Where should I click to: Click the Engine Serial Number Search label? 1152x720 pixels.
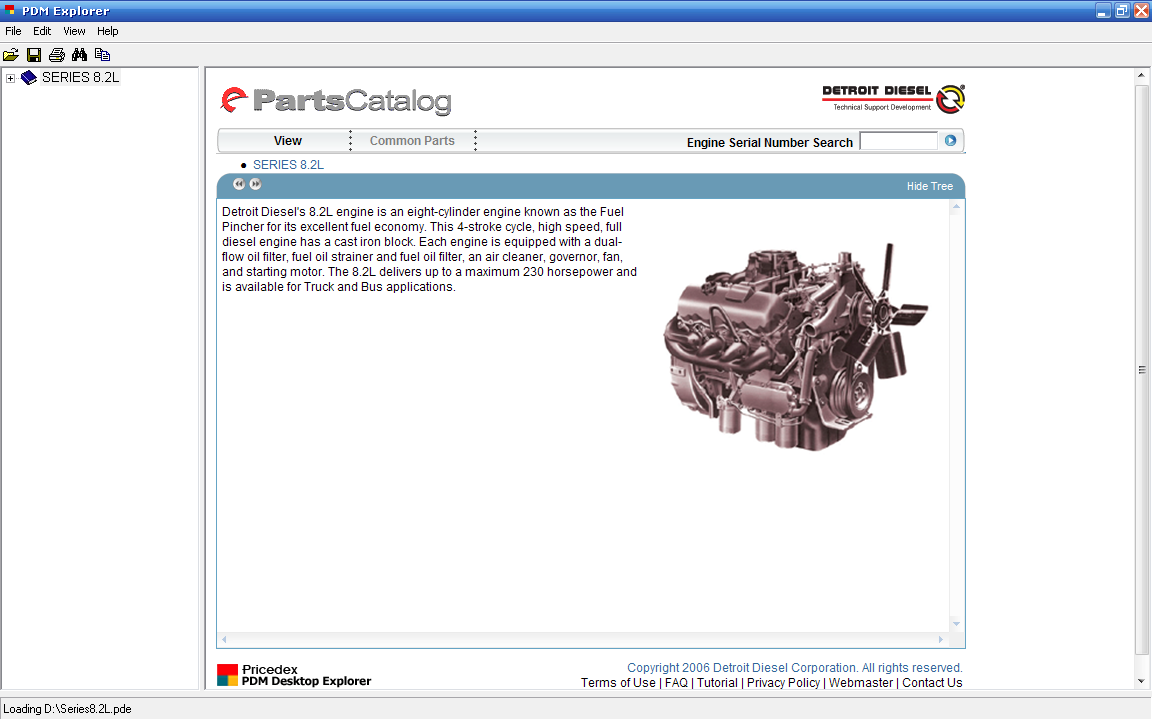pyautogui.click(x=769, y=143)
